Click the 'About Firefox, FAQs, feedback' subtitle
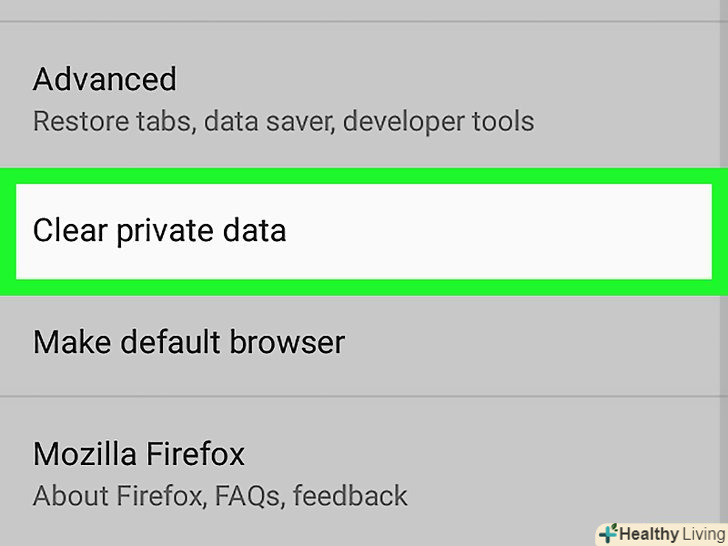 (220, 495)
